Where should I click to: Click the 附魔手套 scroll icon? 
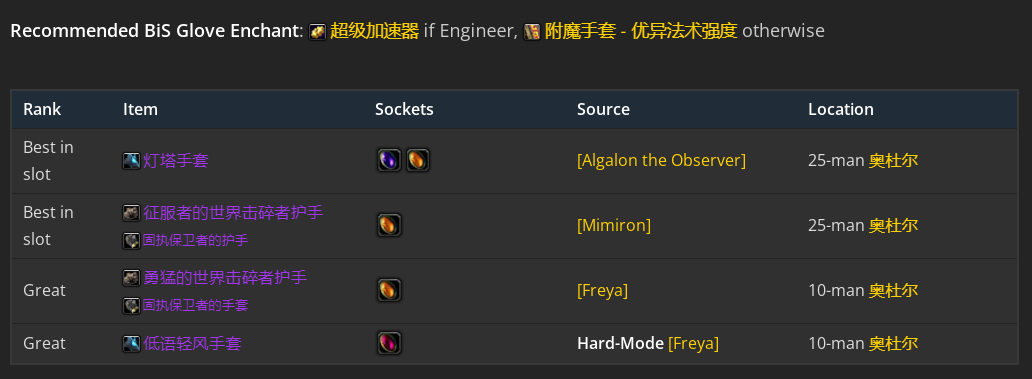[532, 32]
